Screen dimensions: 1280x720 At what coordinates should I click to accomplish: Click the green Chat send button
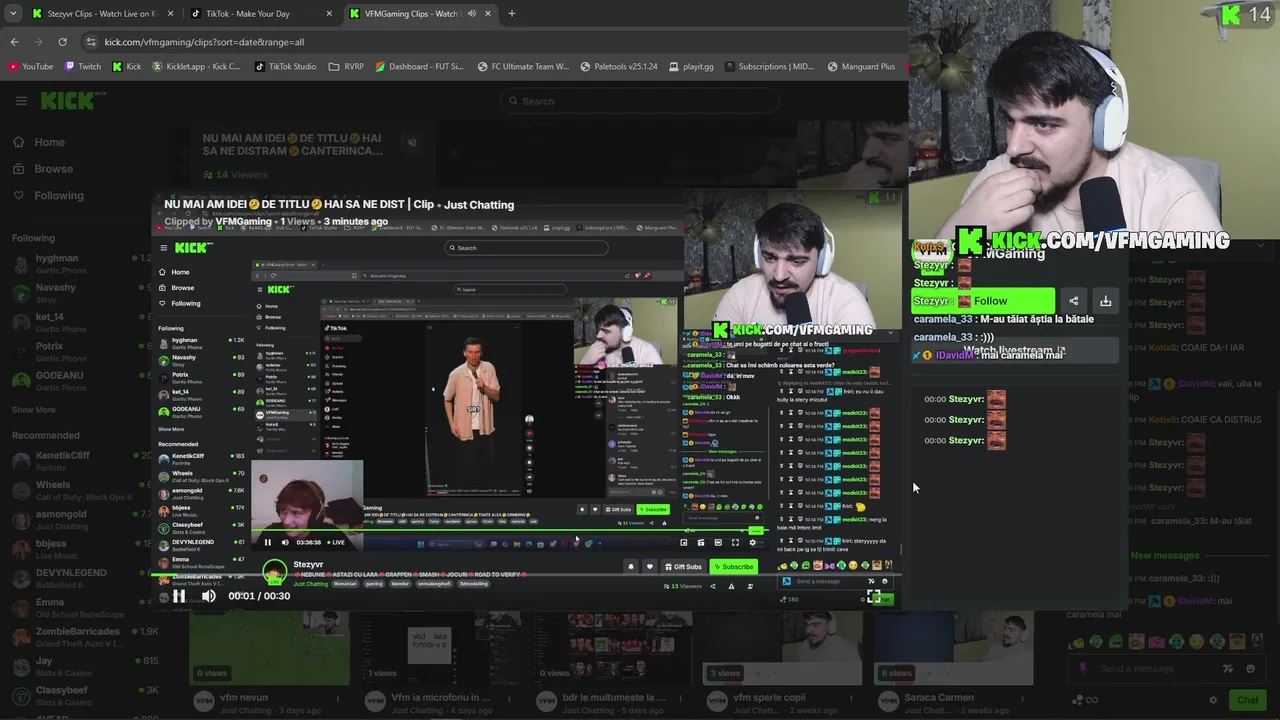1247,700
